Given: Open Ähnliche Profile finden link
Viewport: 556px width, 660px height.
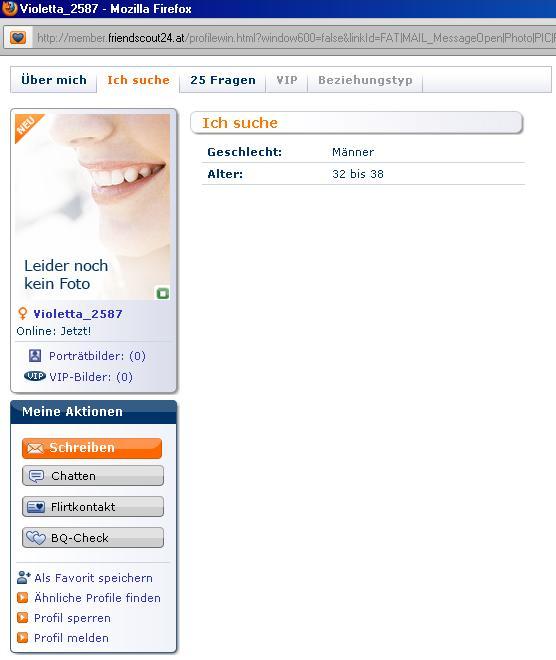Looking at the screenshot, I should [97, 598].
